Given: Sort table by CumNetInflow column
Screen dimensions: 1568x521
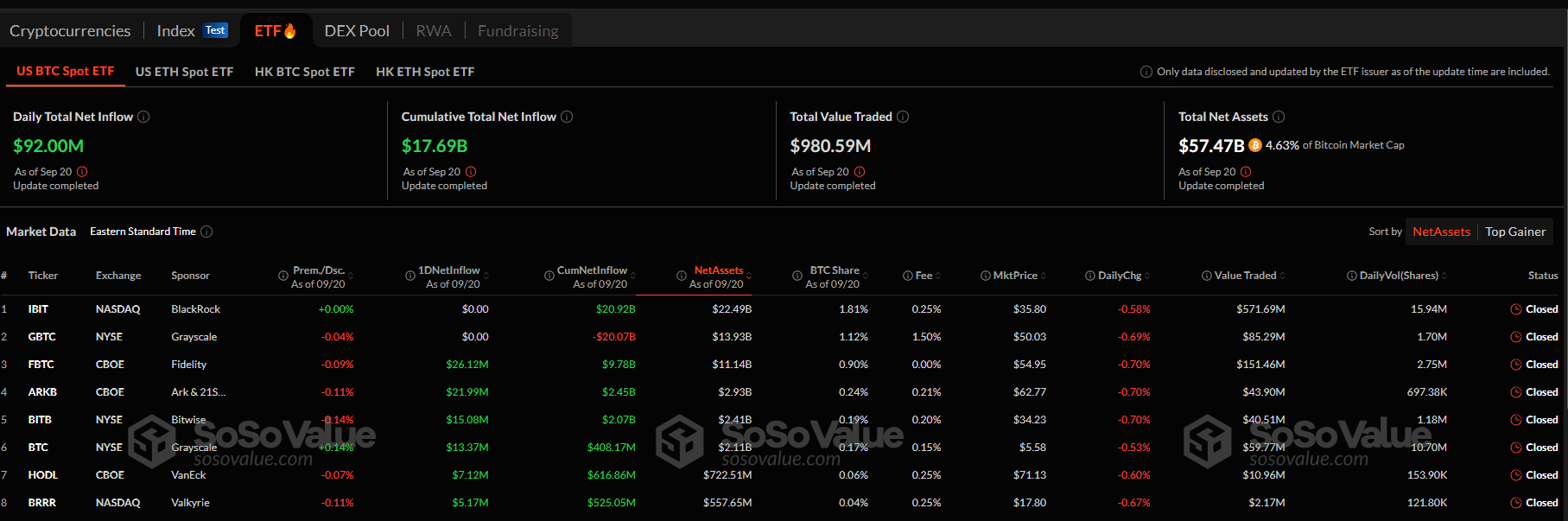Looking at the screenshot, I should [x=592, y=270].
